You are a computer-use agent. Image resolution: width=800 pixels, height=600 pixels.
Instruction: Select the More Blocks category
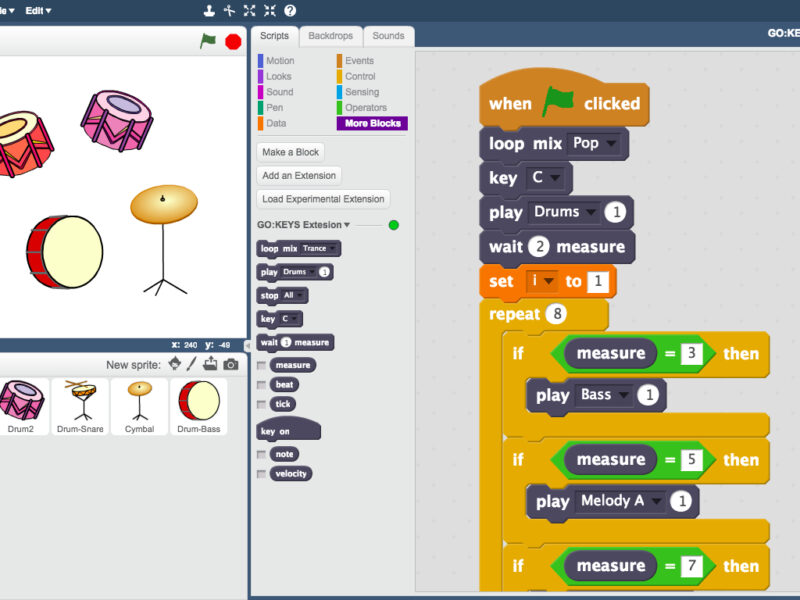[x=372, y=123]
